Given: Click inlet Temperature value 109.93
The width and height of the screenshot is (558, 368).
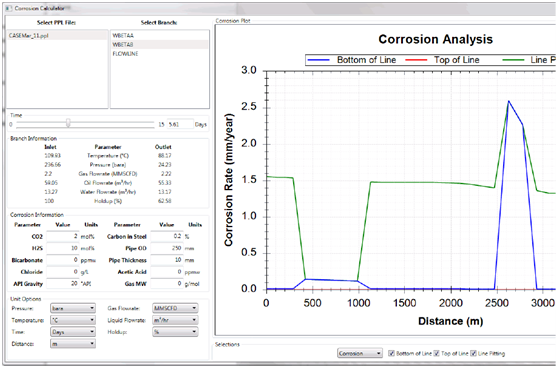Looking at the screenshot, I should point(53,156).
